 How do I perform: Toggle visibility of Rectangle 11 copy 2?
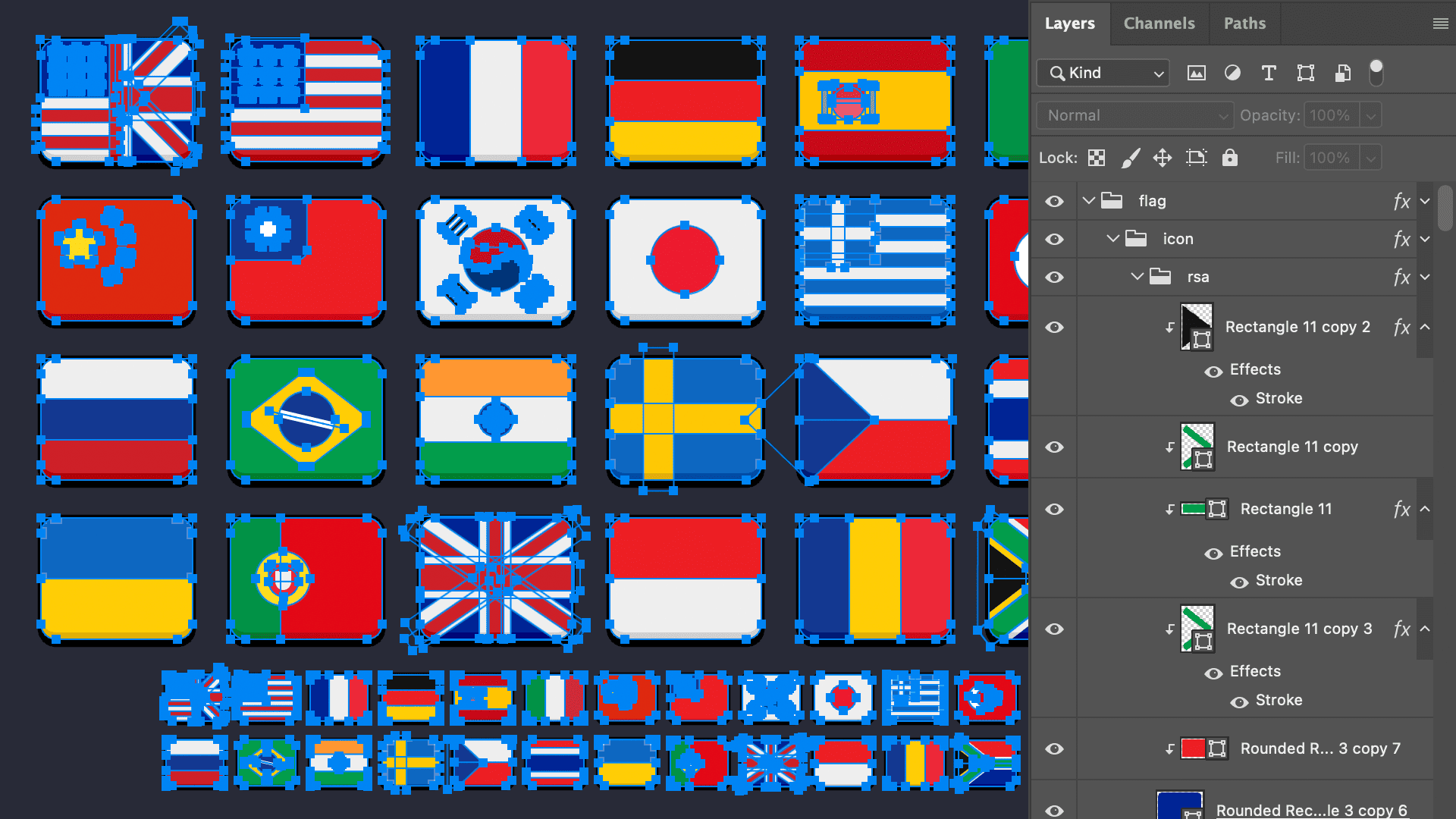pos(1054,327)
